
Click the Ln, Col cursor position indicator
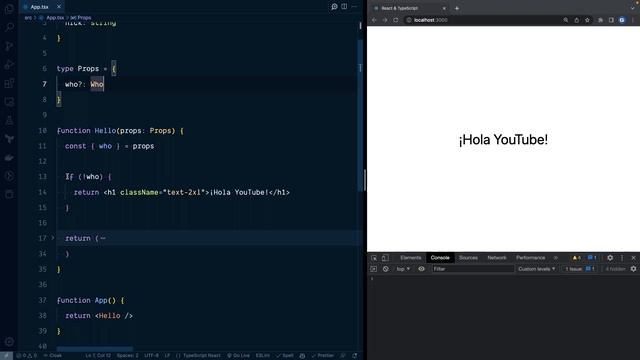[x=98, y=356]
